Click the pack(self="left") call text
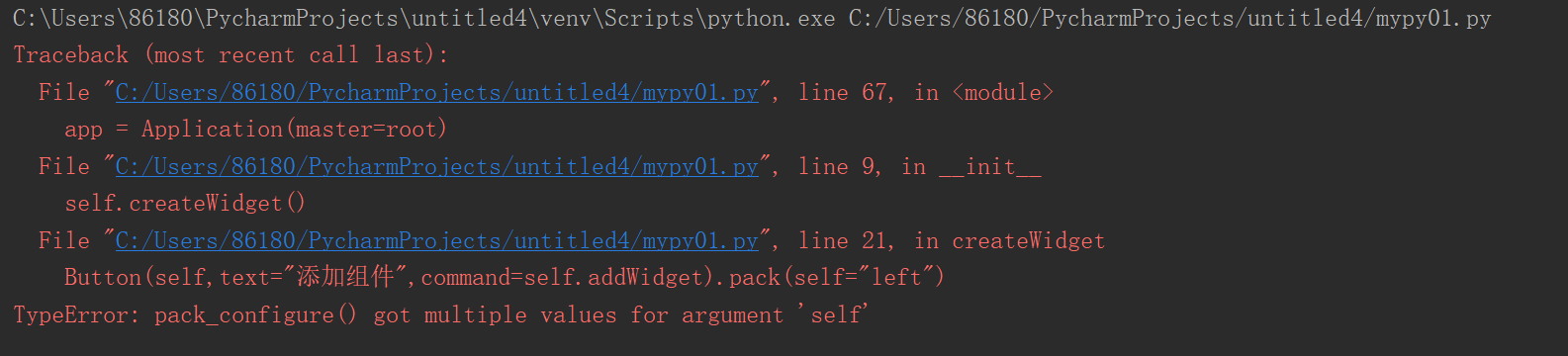Viewport: 1568px width, 356px height. [x=837, y=278]
